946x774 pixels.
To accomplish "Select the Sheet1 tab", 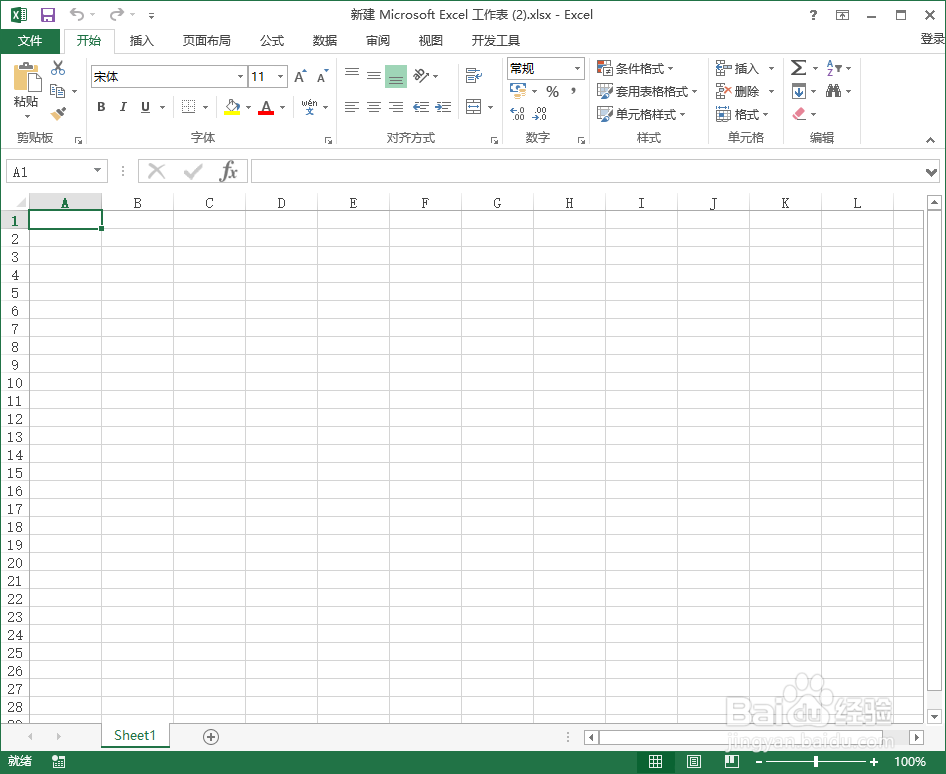I will [x=135, y=735].
